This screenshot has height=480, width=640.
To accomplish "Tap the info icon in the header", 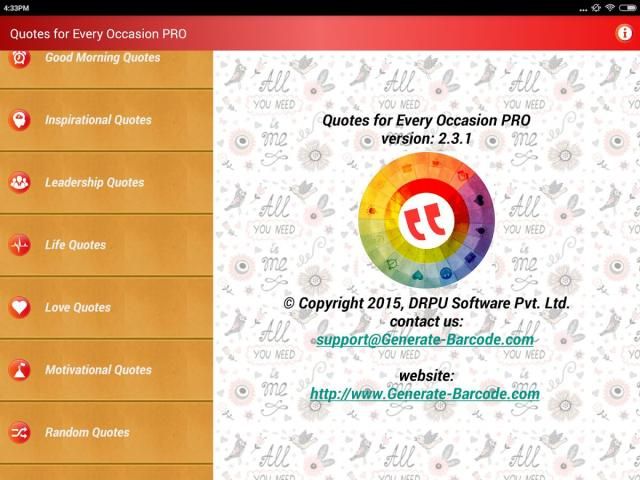I will pos(623,33).
